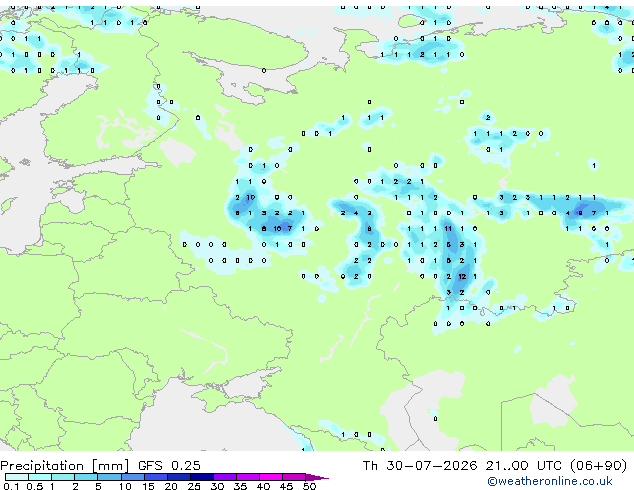Click the above-50 mm legend arrow tip
The height and width of the screenshot is (490, 634).
coord(317,477)
